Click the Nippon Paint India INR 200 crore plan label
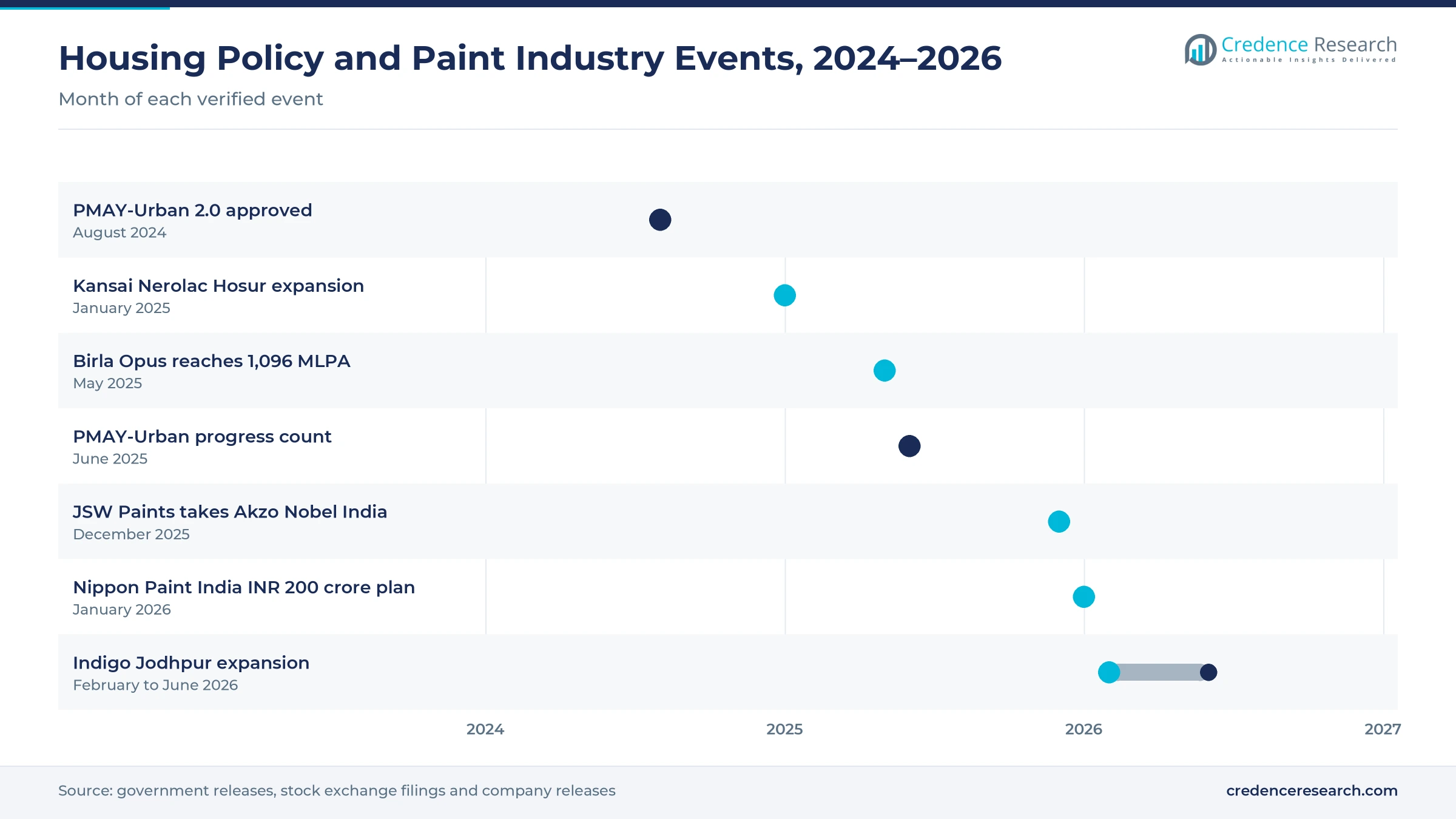Image resolution: width=1456 pixels, height=819 pixels. pos(244,587)
